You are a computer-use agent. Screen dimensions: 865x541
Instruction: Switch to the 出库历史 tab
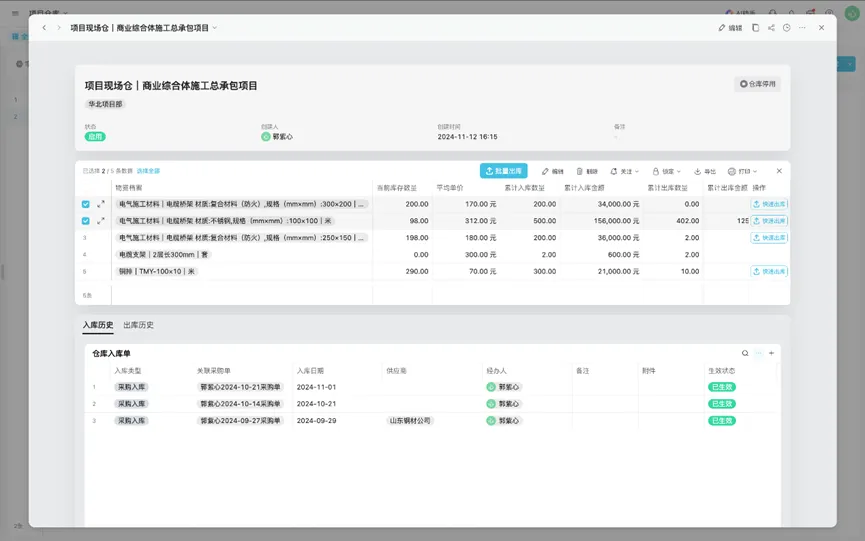tap(138, 325)
